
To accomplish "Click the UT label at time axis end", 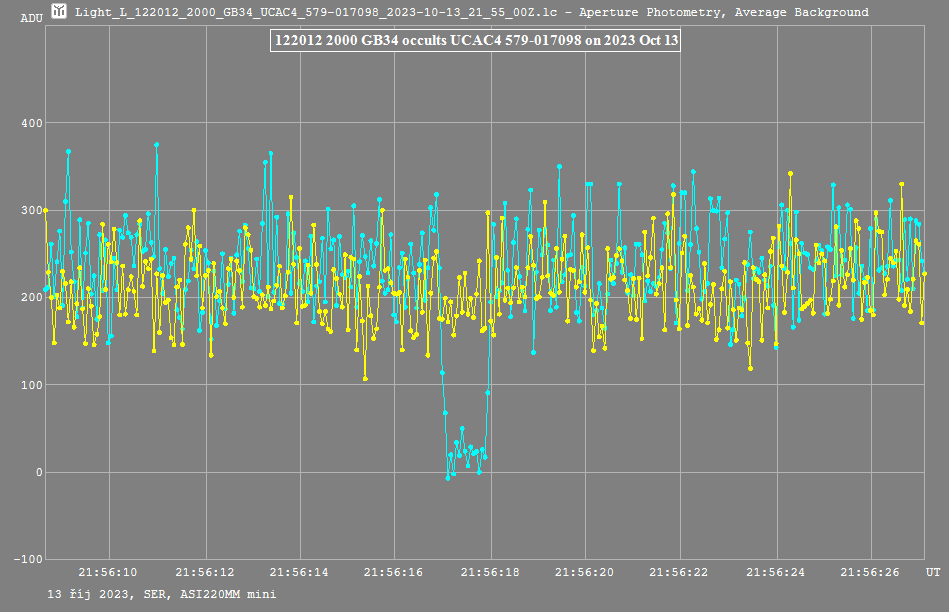I will (x=932, y=573).
